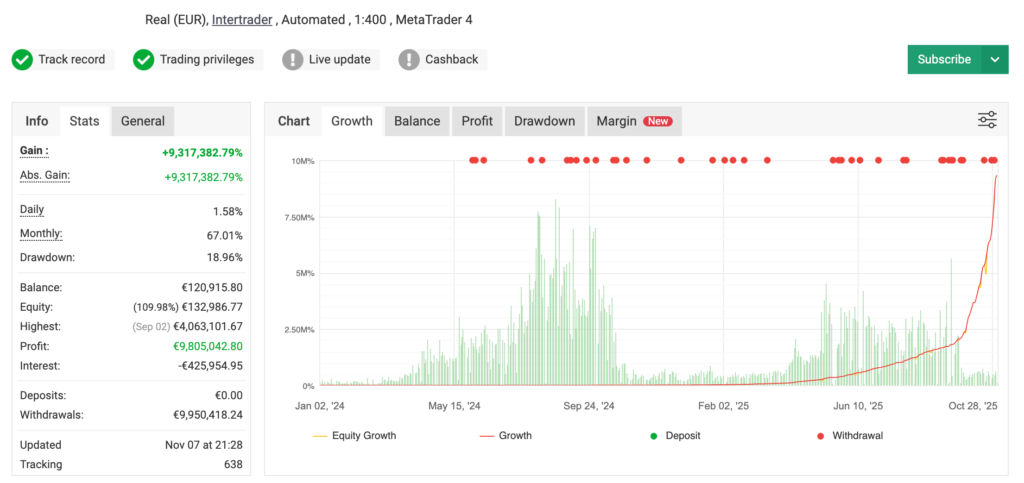Click the Trading privileges green checkmark icon
The image size is (1024, 483).
click(144, 60)
